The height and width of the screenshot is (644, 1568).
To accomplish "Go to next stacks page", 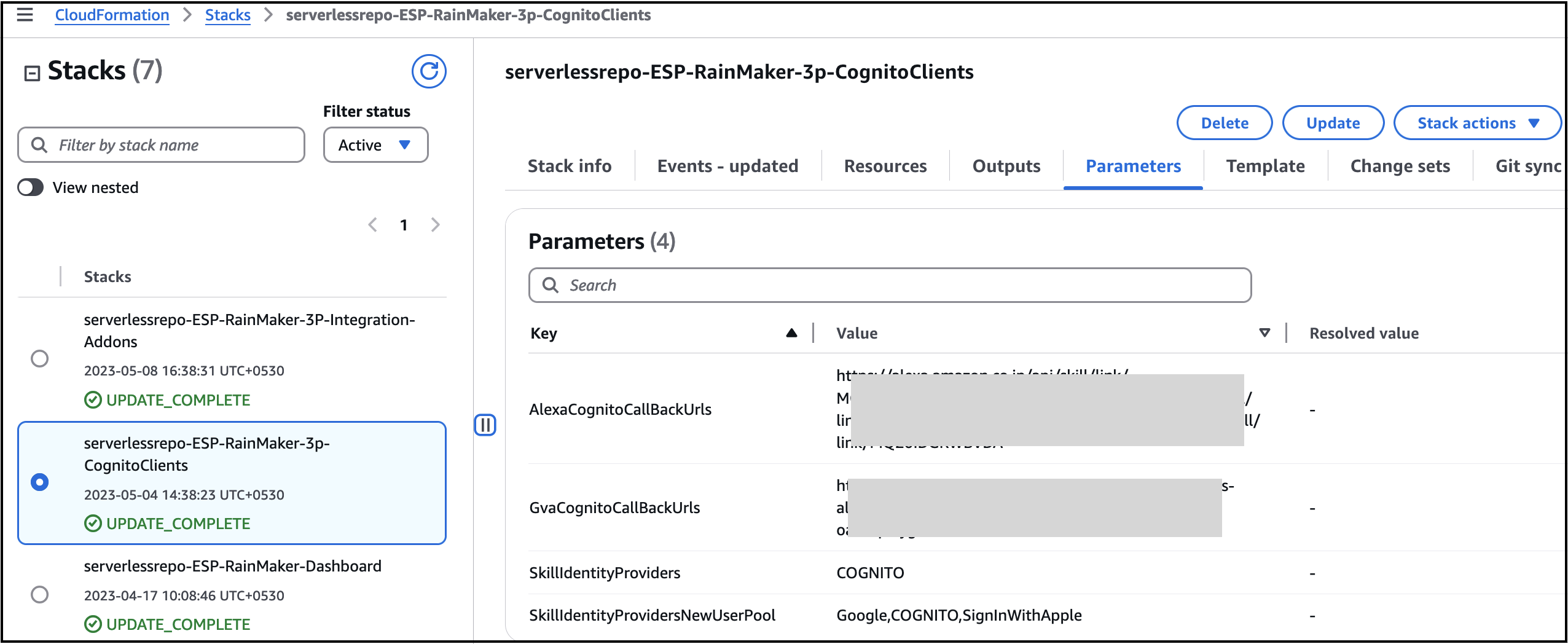I will [436, 225].
